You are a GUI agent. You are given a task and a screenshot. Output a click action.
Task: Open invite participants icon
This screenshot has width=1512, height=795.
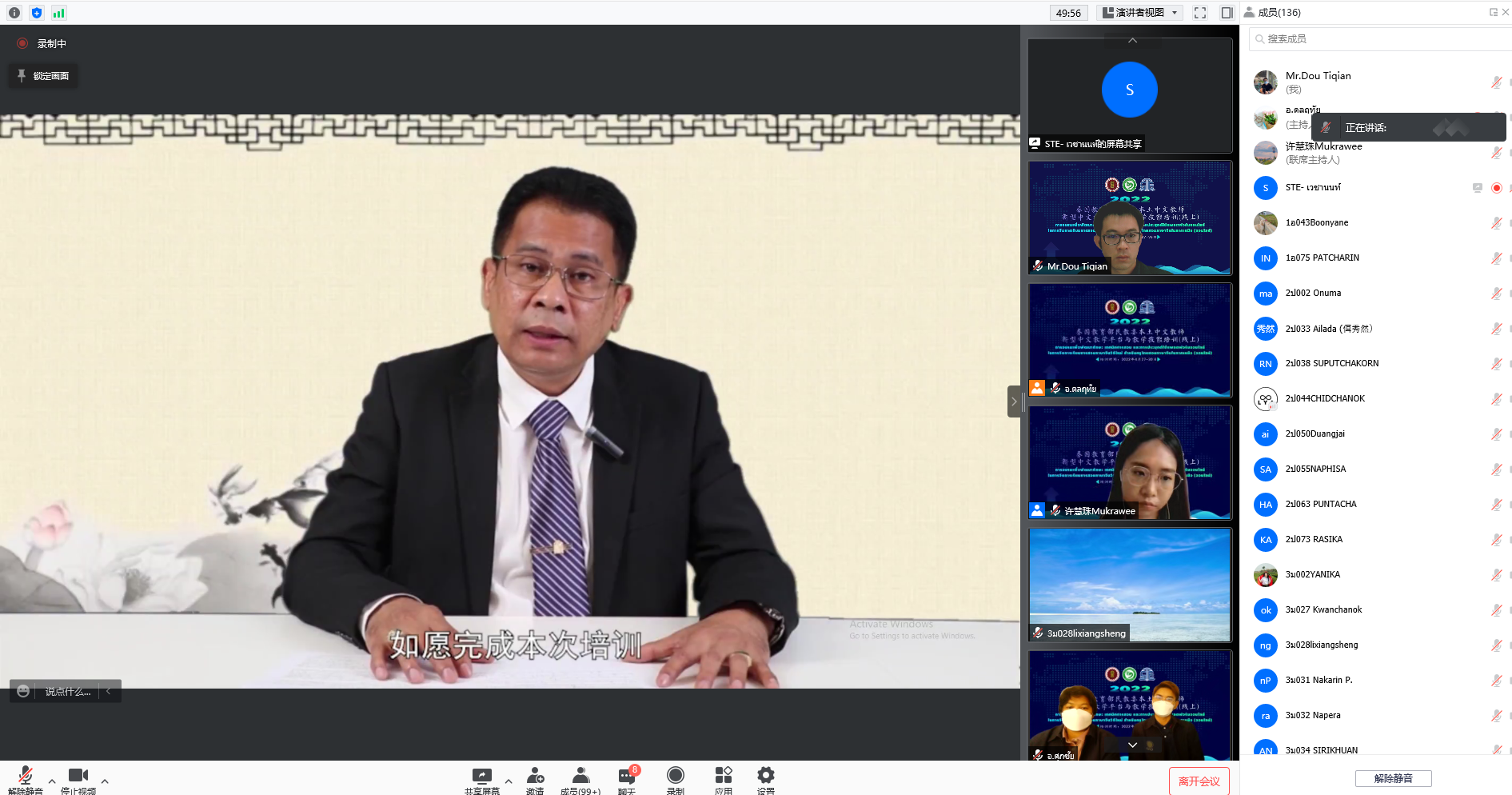[x=535, y=779]
